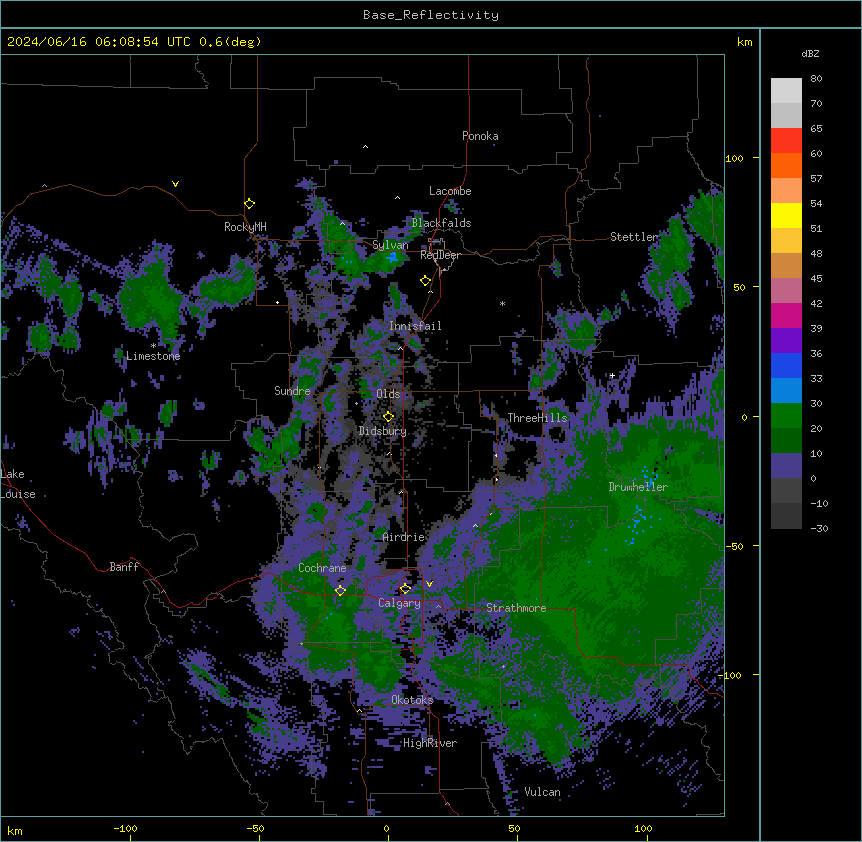Click the Banff label
Screen dimensions: 862x842
pyautogui.click(x=124, y=567)
